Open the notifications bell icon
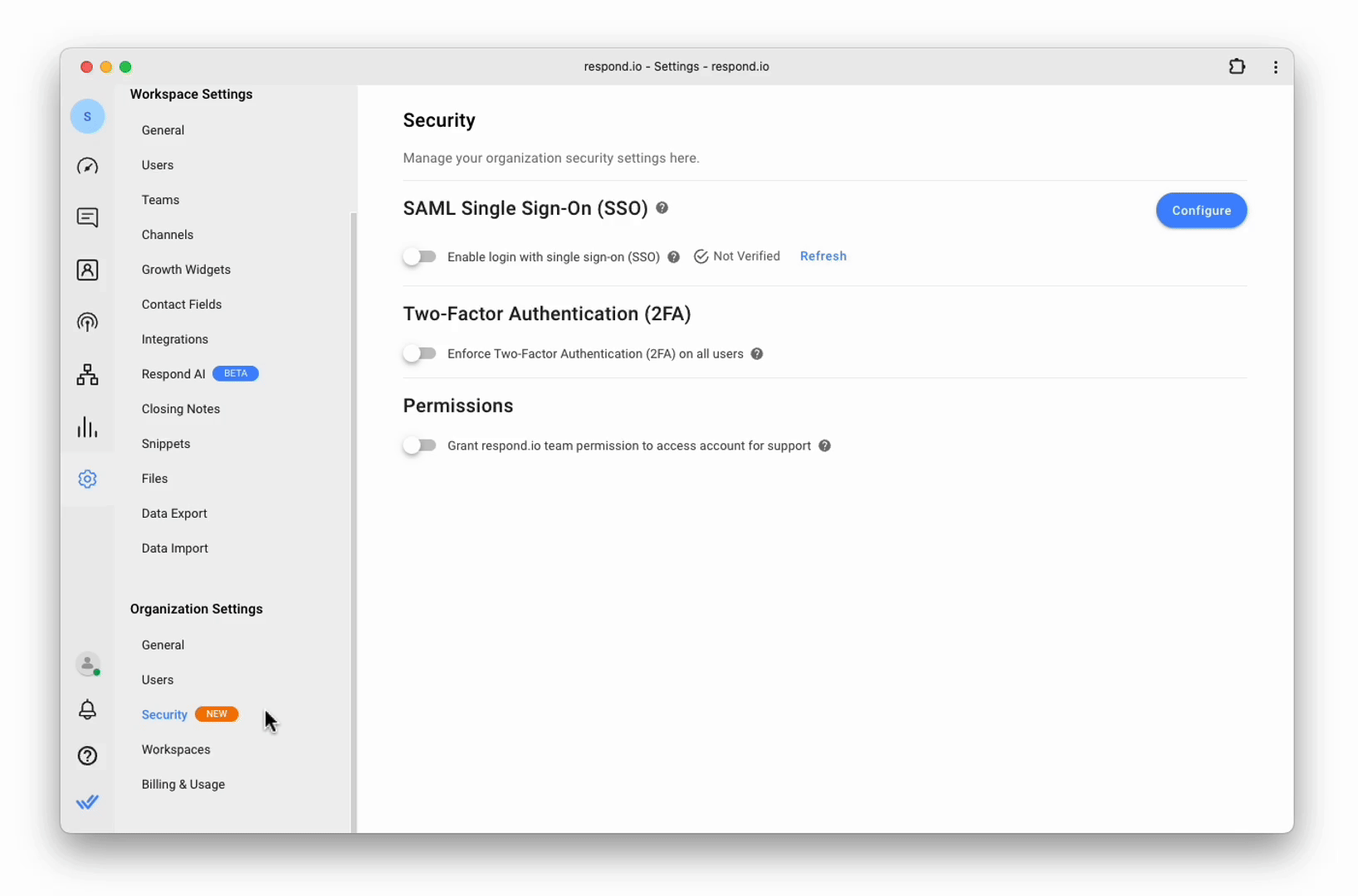 pos(87,709)
